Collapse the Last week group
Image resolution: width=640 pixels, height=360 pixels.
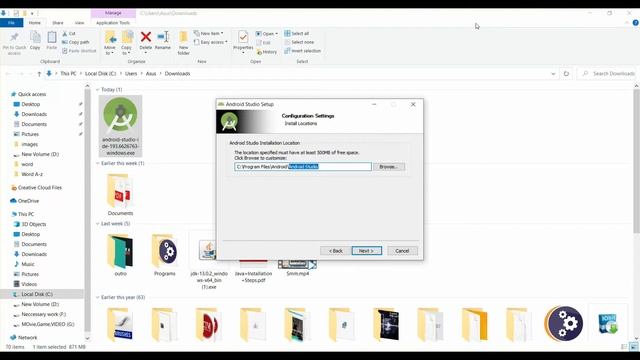98,224
